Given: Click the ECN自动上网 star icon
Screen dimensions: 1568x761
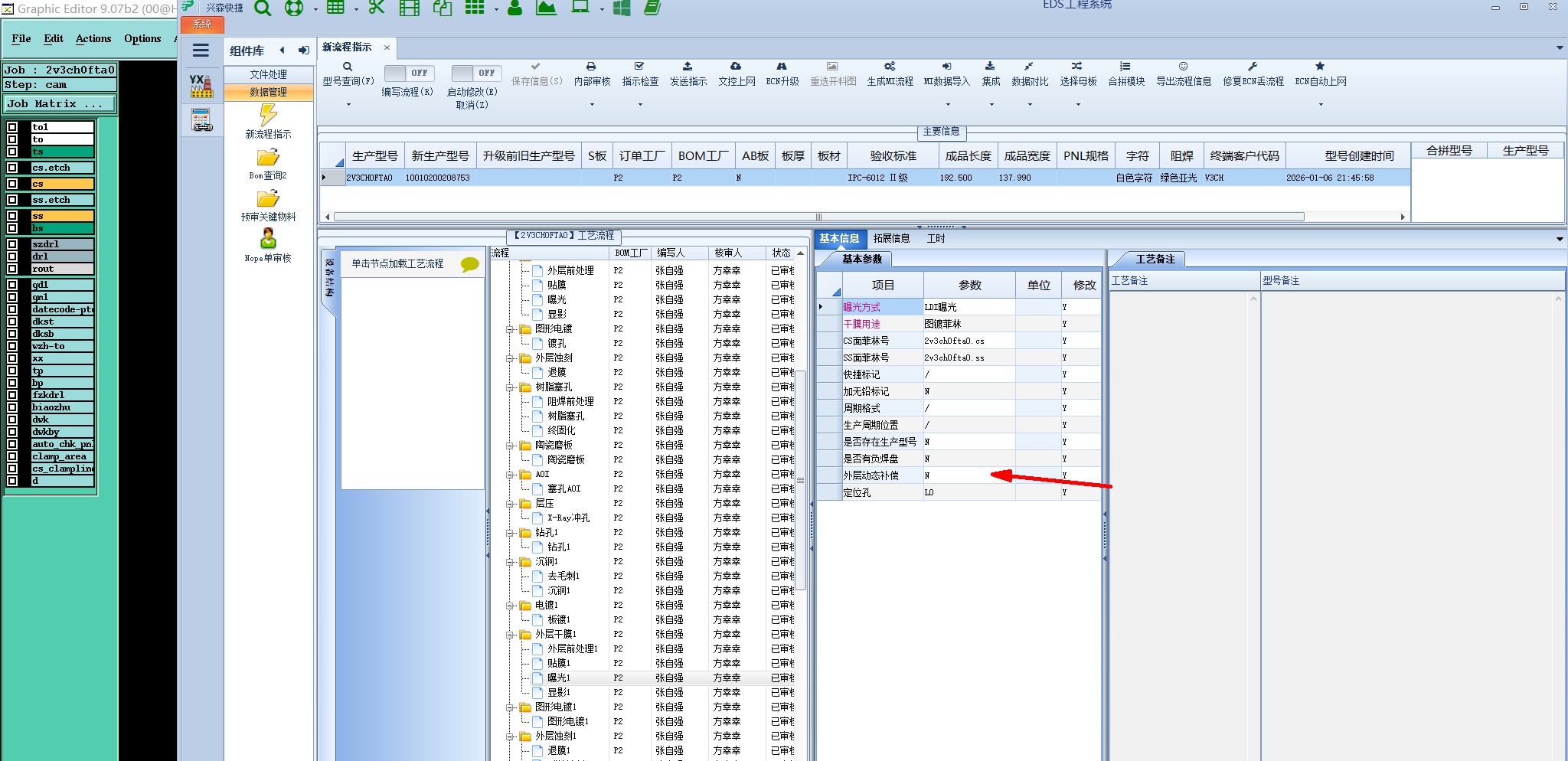Looking at the screenshot, I should pos(1320,67).
